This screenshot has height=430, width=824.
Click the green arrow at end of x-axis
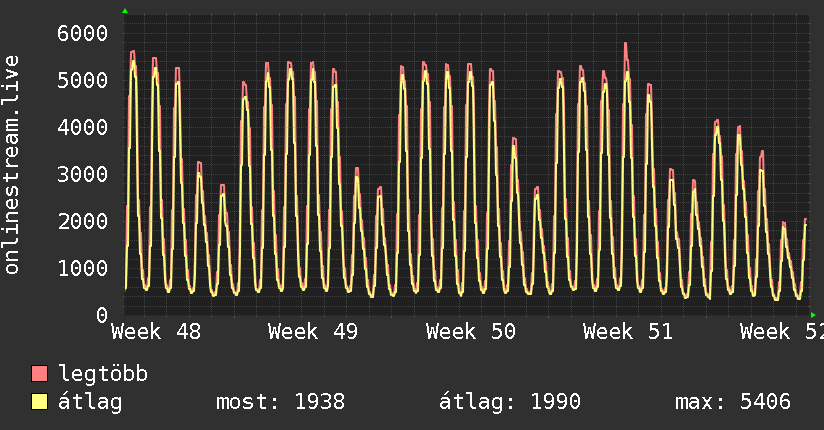(x=813, y=315)
